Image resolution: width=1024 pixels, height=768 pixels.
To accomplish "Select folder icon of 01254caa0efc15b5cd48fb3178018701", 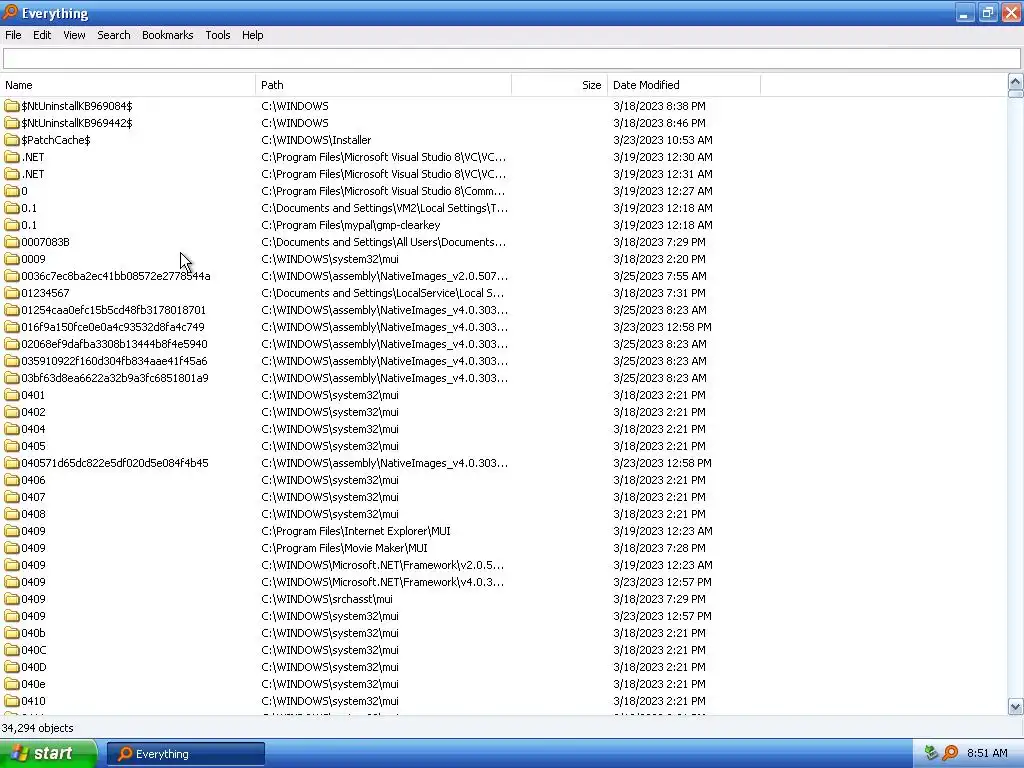I will [x=12, y=310].
